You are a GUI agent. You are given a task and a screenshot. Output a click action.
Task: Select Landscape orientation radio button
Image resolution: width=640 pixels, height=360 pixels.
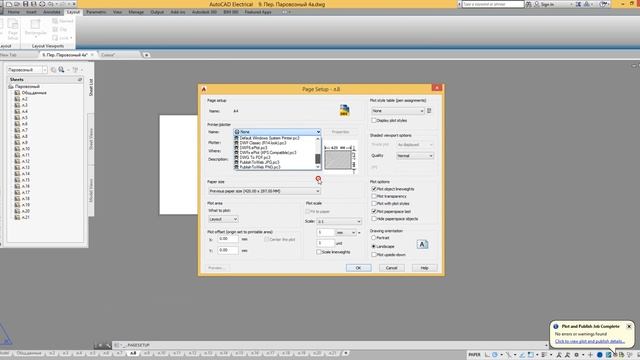pos(373,247)
